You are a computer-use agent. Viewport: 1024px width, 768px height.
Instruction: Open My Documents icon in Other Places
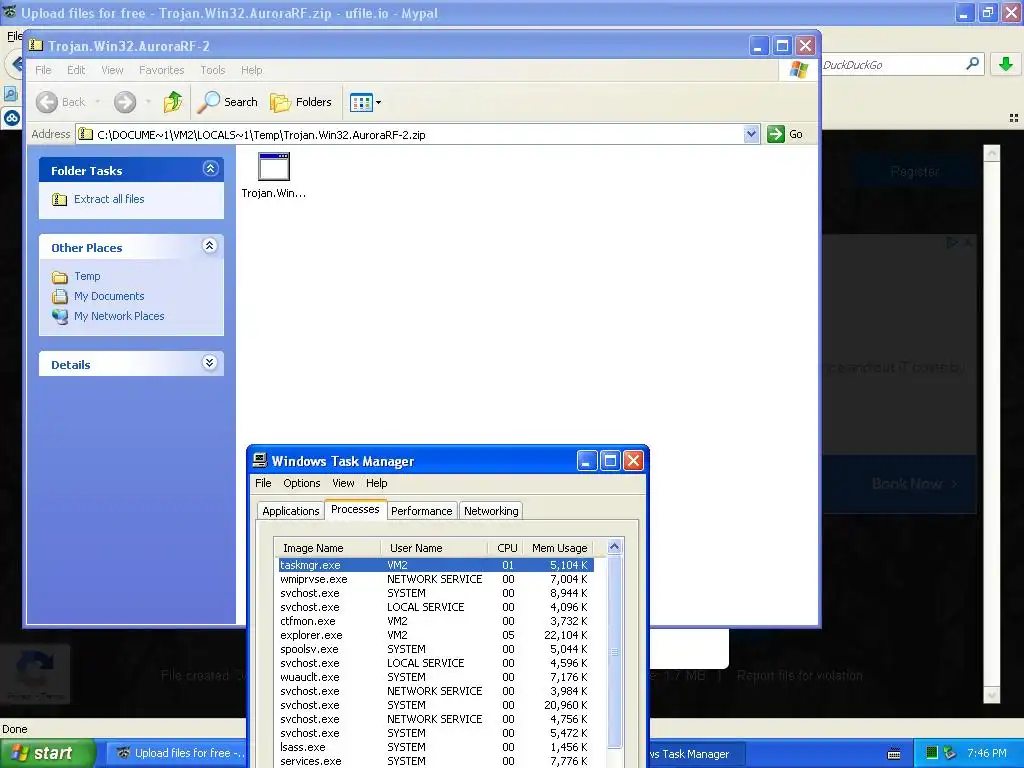click(59, 296)
